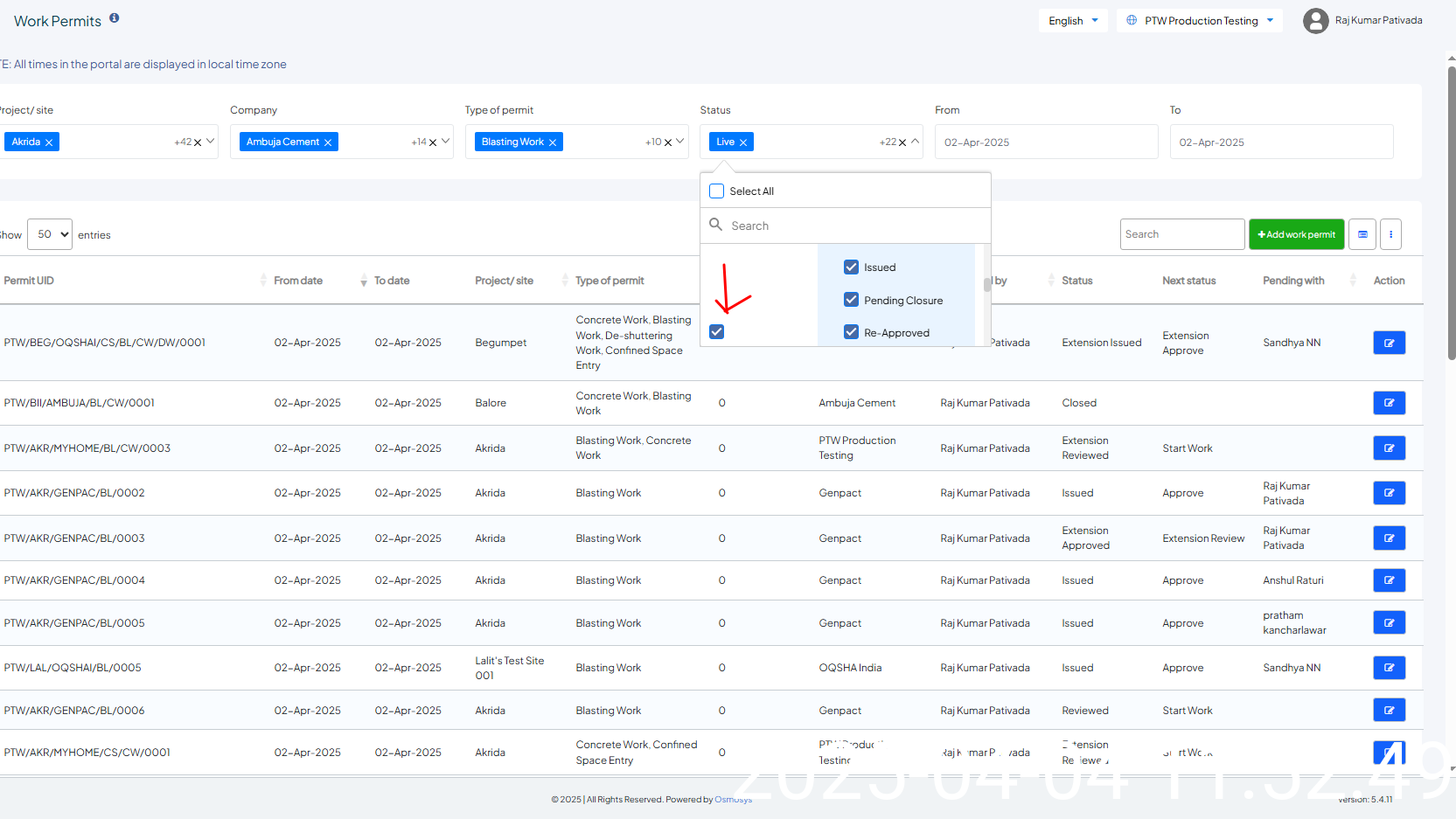Open the entries per page selector
Viewport: 1456px width, 819px height.
(50, 234)
